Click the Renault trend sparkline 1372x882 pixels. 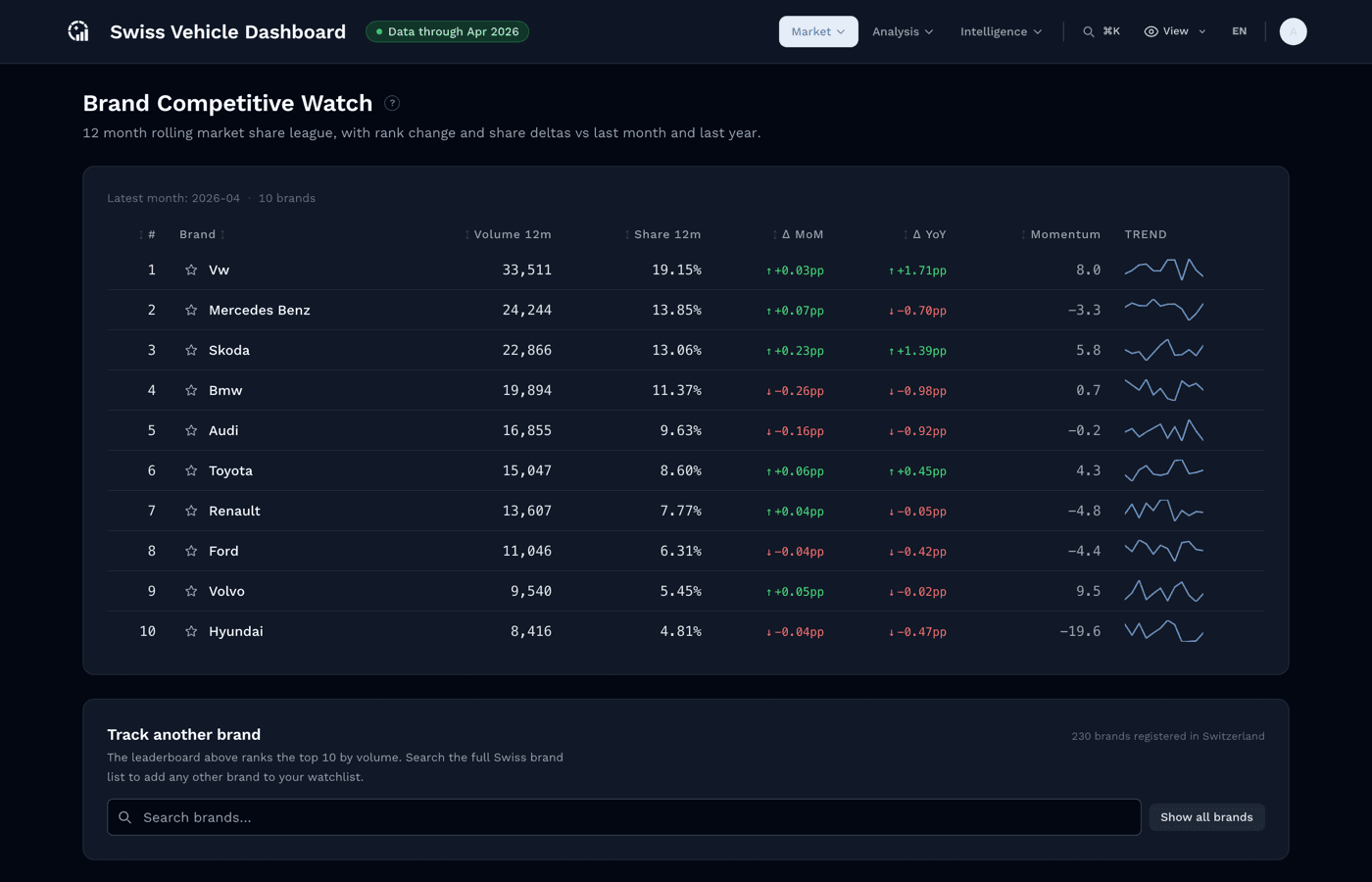click(1164, 511)
